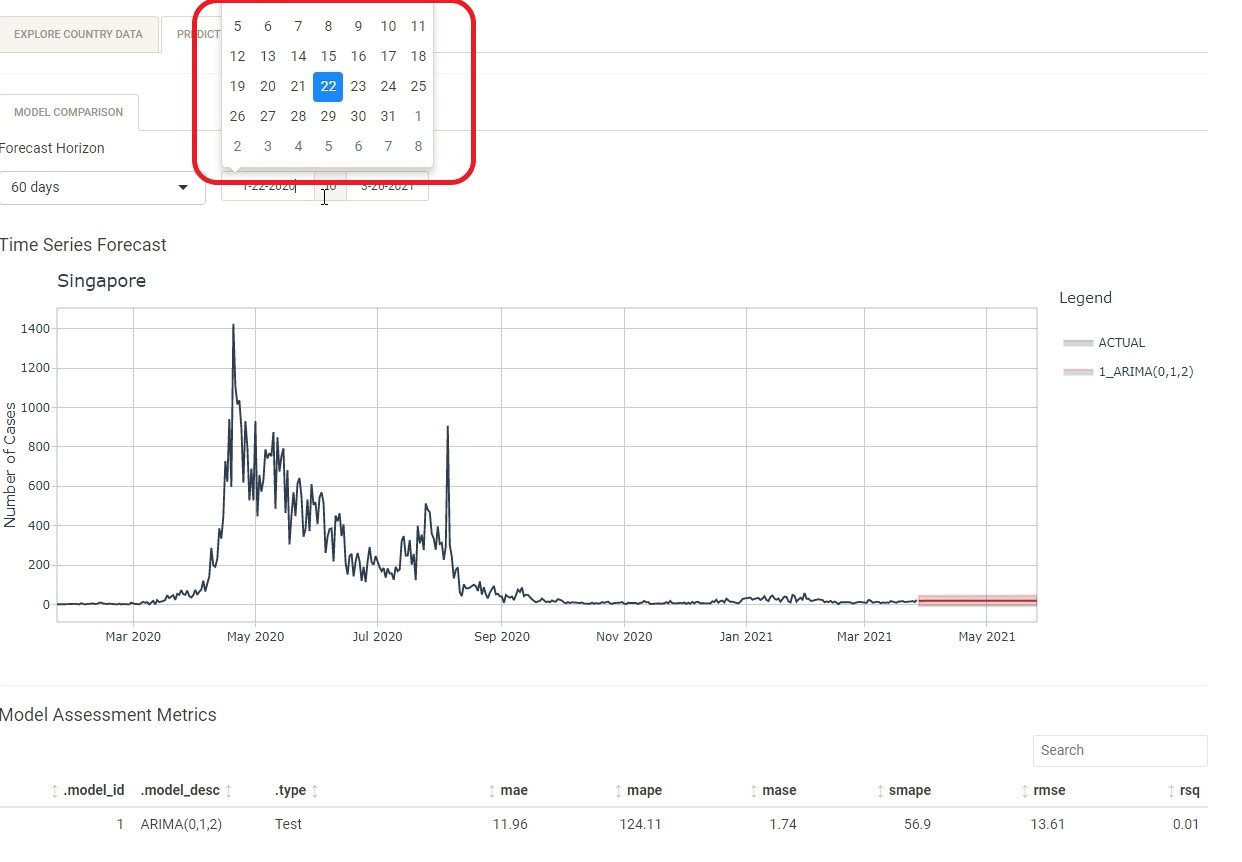Sort table by .model_id column sort arrows
Image resolution: width=1242 pixels, height=862 pixels.
(x=55, y=791)
